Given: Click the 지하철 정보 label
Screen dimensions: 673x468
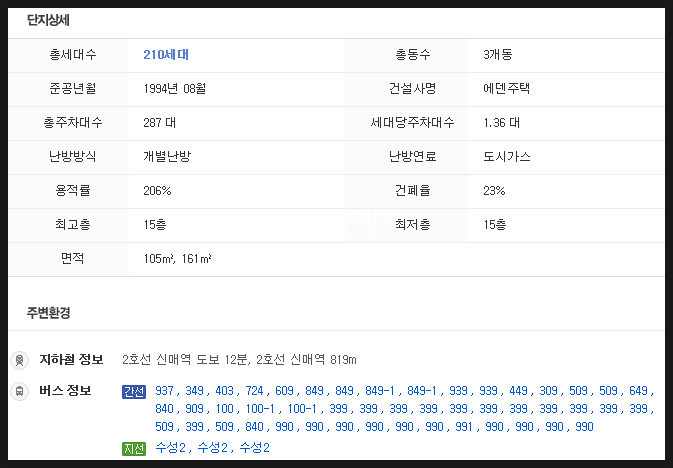Looking at the screenshot, I should [71, 359].
